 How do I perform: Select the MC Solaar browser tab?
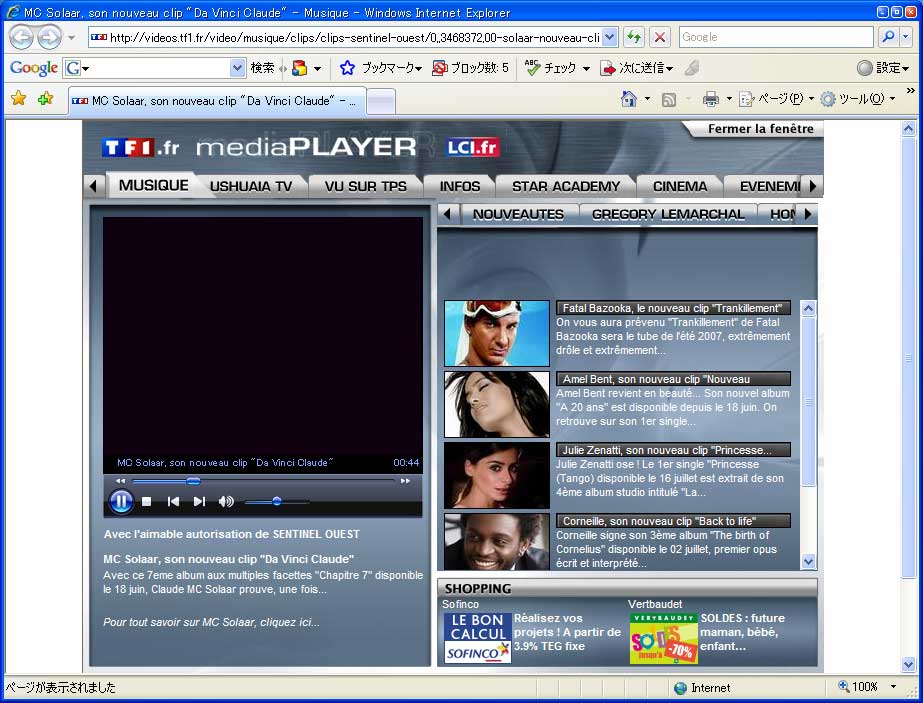[217, 101]
